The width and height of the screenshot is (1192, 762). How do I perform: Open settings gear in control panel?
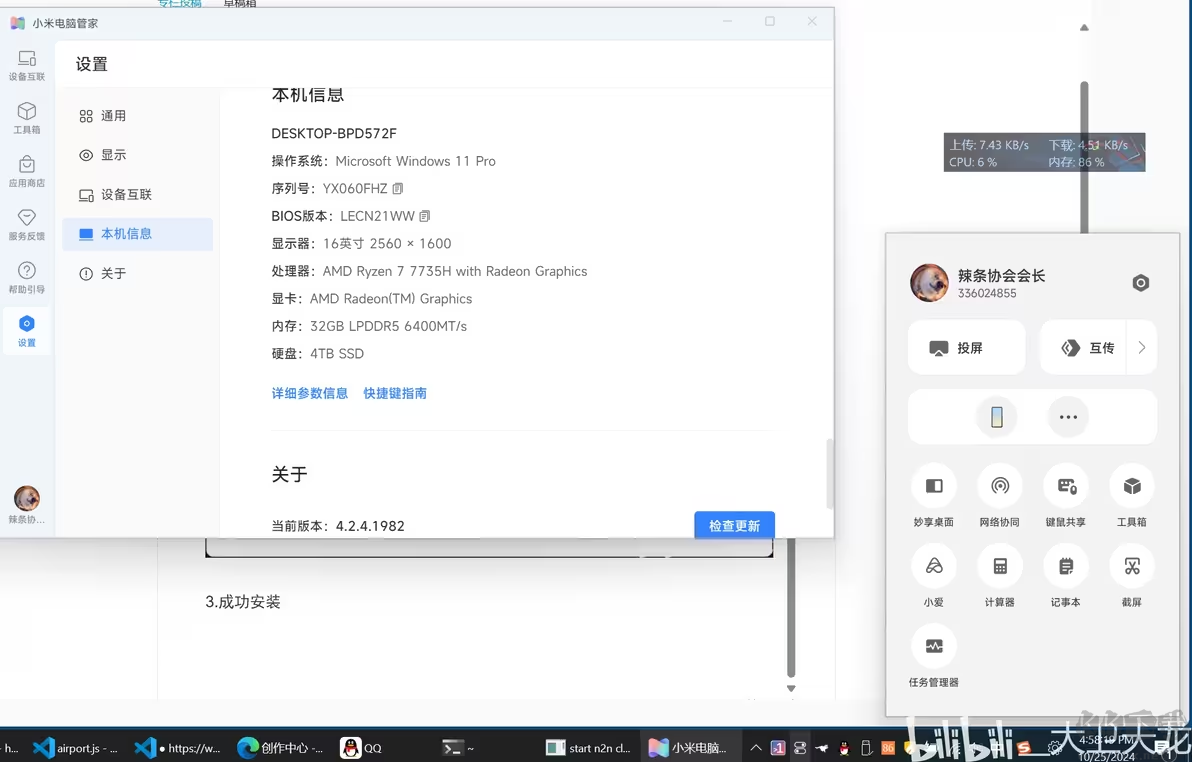1140,283
